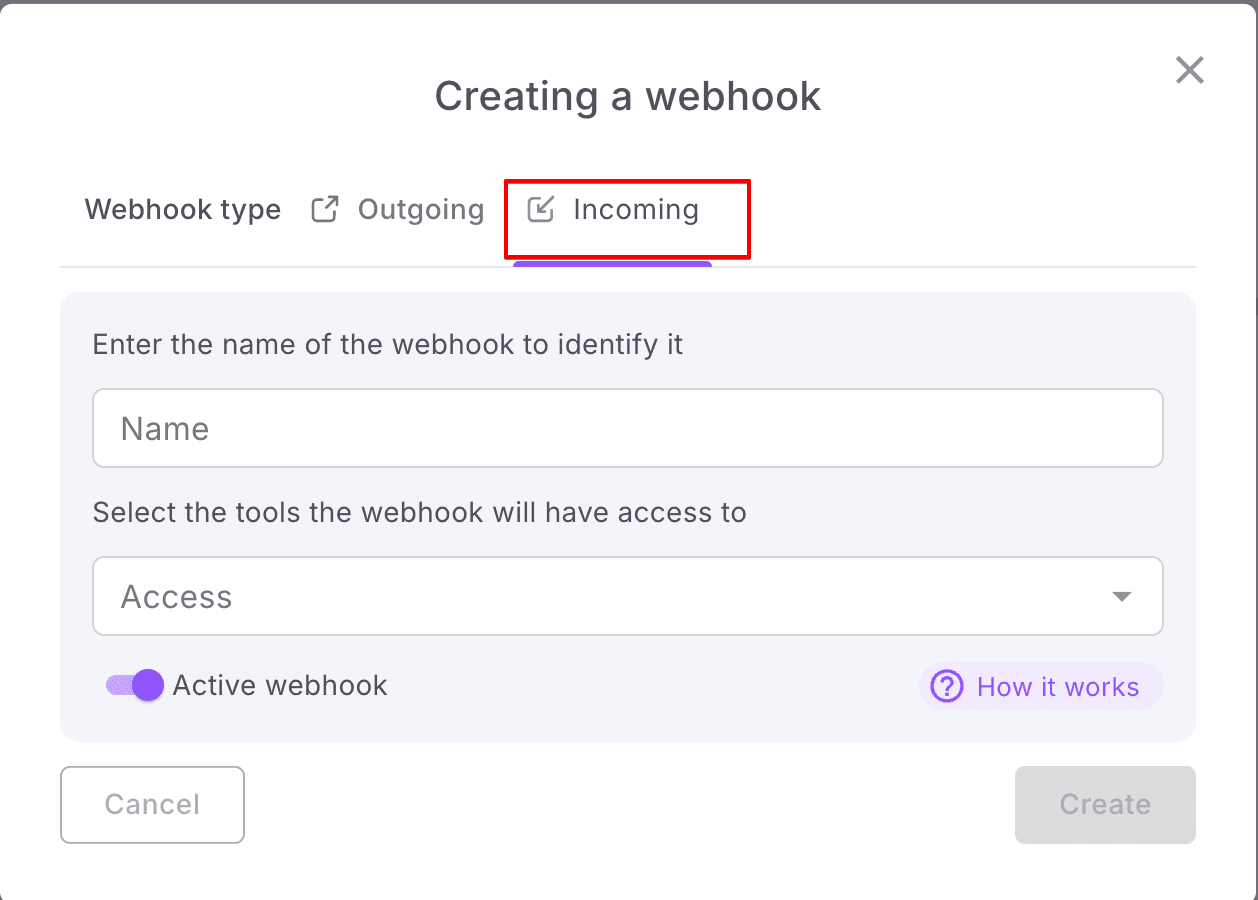Click the Outgoing arrow icon
Viewport: 1258px width, 900px height.
324,210
